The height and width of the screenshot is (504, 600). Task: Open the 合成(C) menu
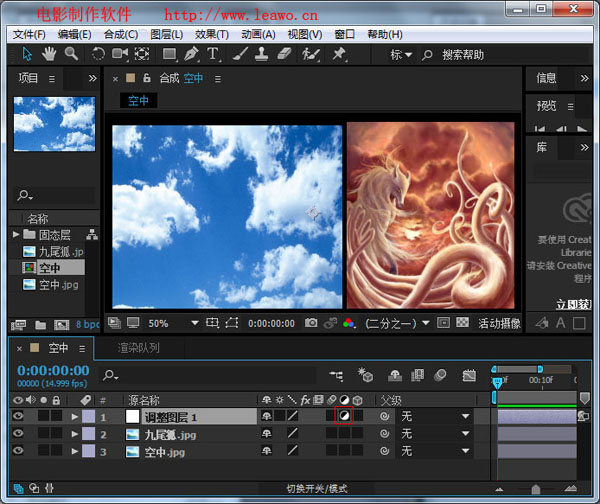pyautogui.click(x=121, y=34)
